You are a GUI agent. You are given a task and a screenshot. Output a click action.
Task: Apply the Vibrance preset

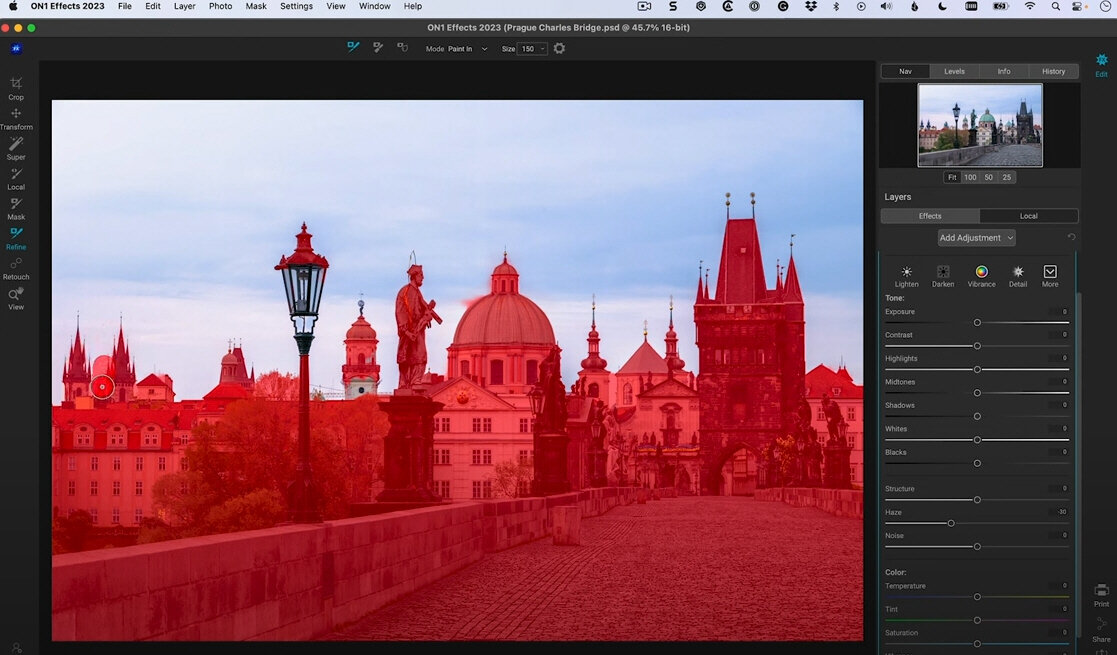981,275
